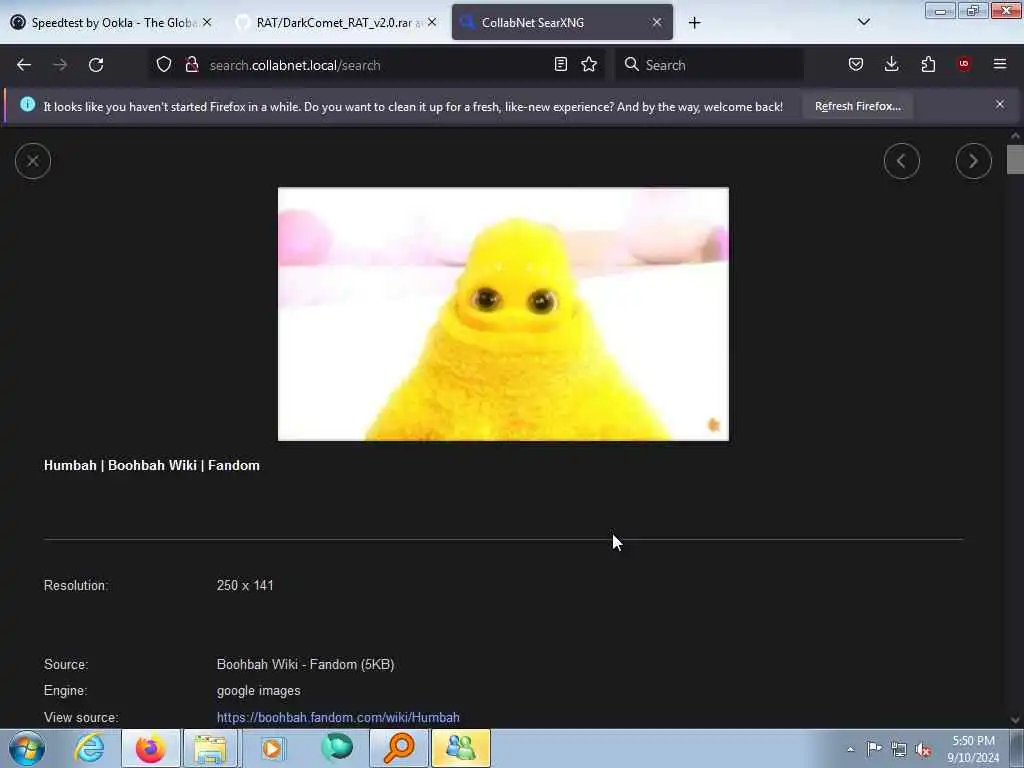Reload the current page
Screen dimensions: 1024x768
click(96, 65)
